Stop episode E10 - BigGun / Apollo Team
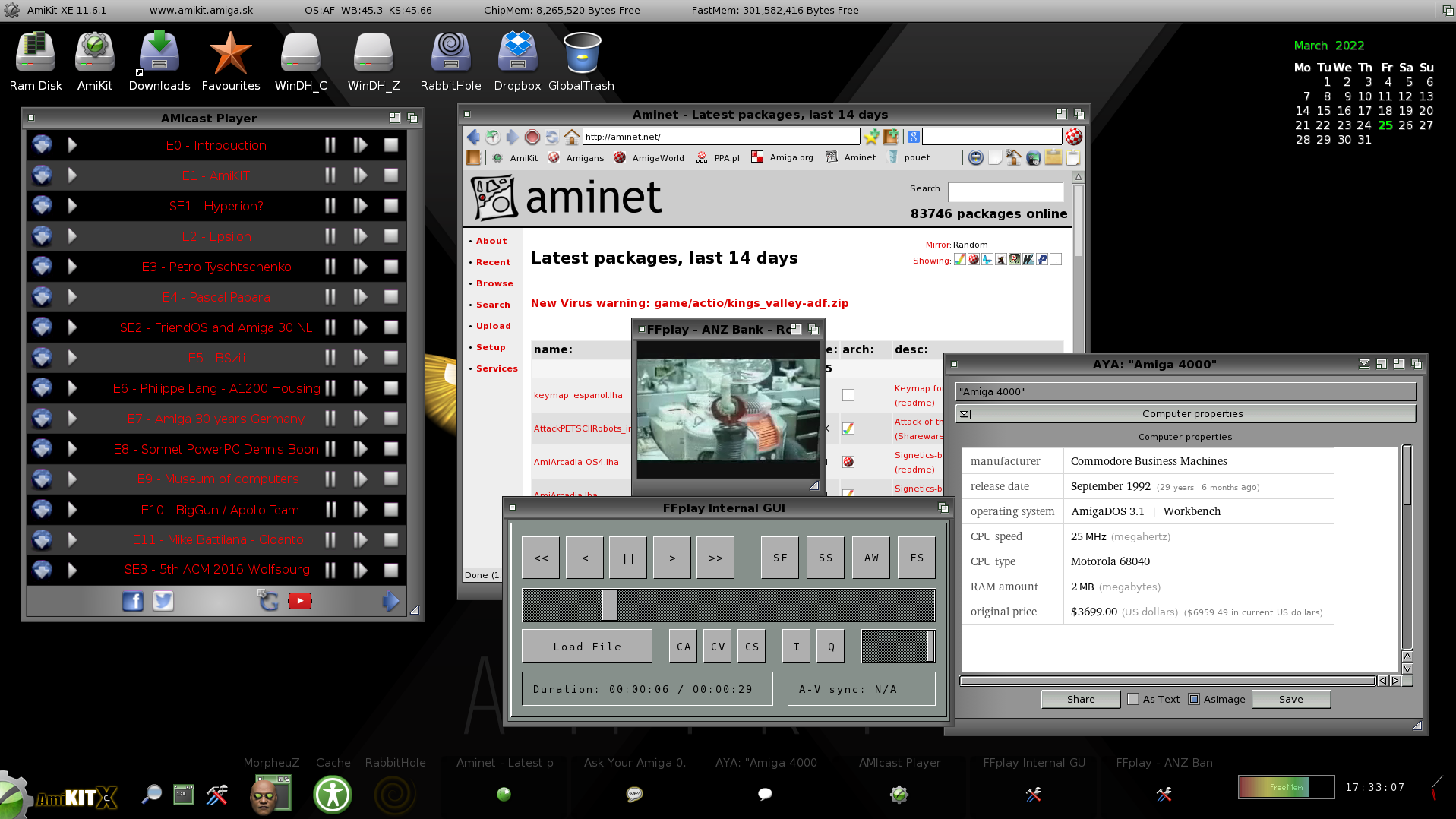The image size is (1456, 819). coord(391,510)
